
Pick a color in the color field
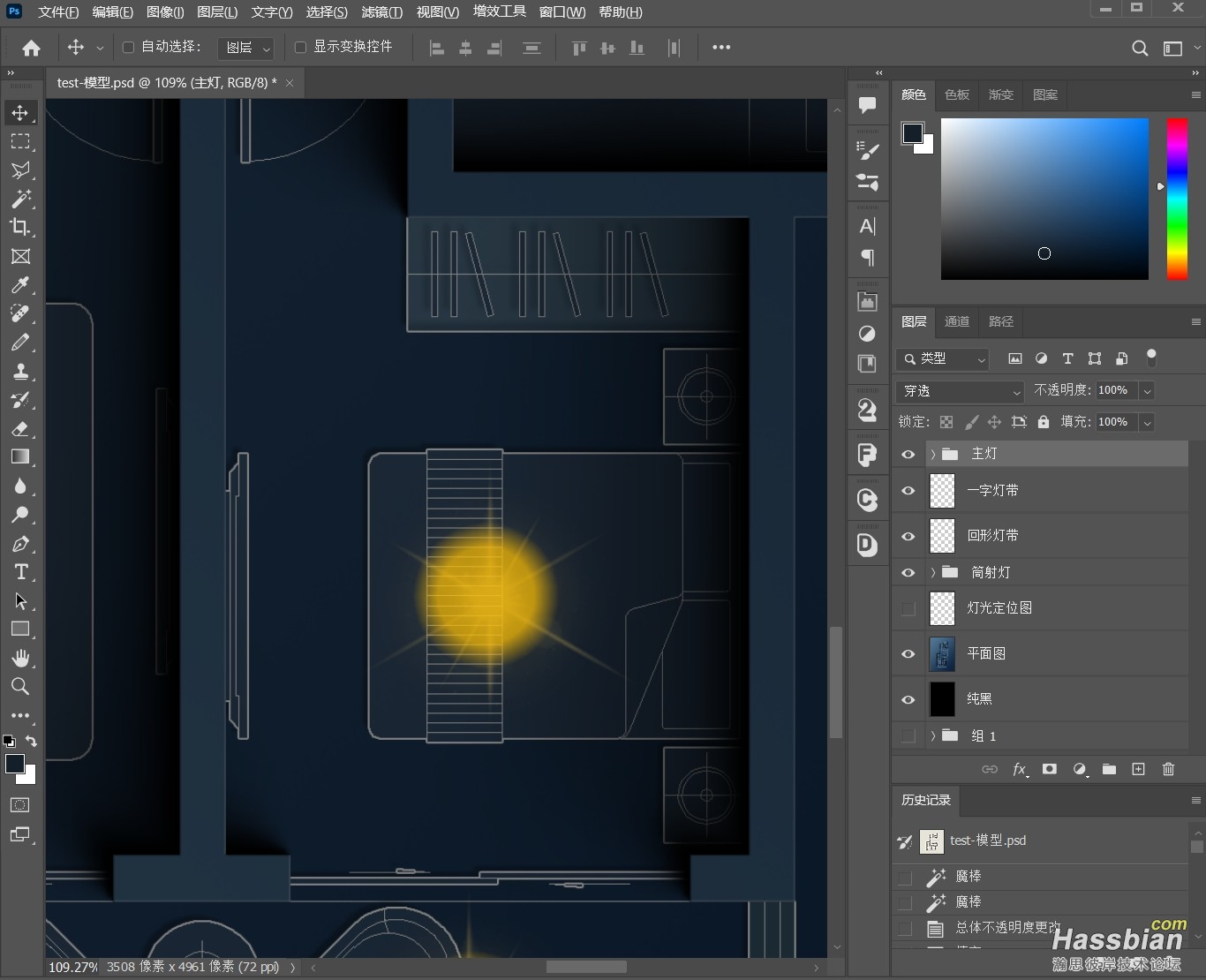pyautogui.click(x=1044, y=199)
